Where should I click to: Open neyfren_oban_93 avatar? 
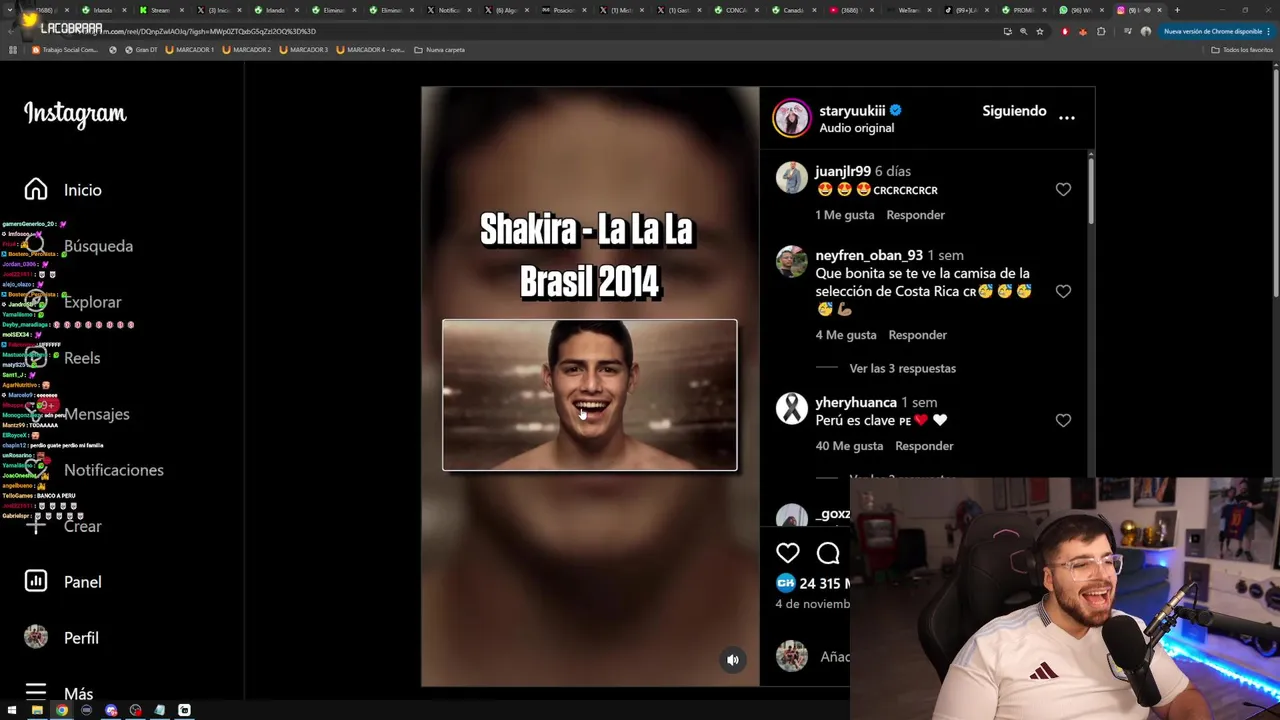click(x=791, y=262)
